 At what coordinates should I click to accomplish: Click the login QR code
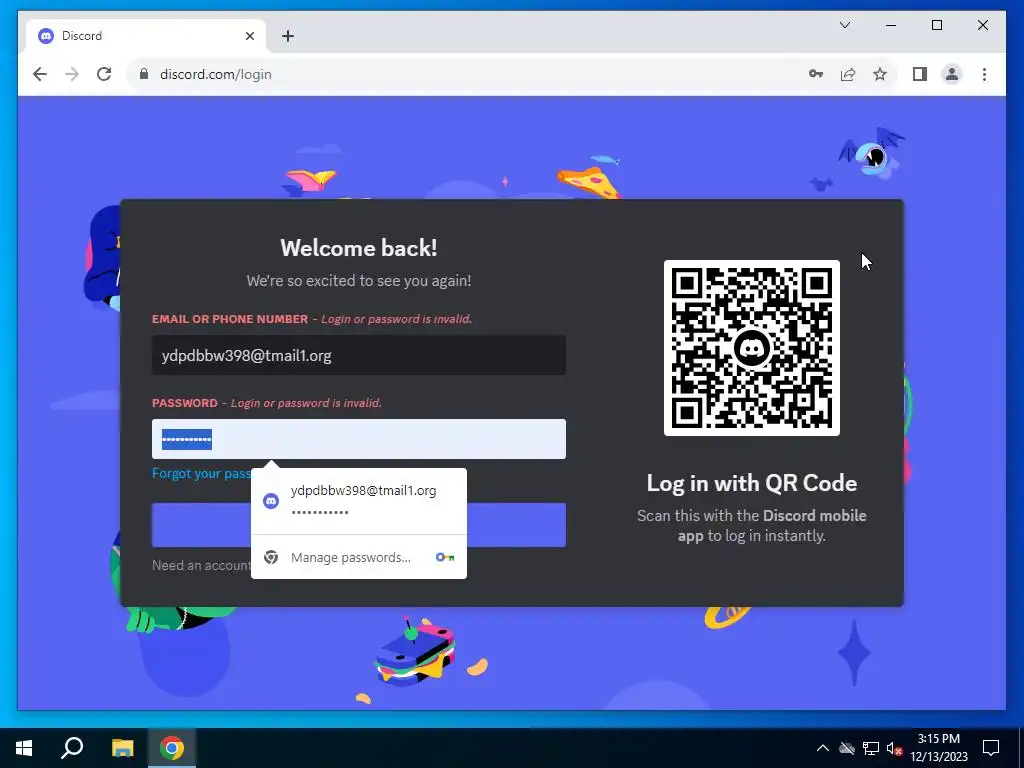click(752, 348)
